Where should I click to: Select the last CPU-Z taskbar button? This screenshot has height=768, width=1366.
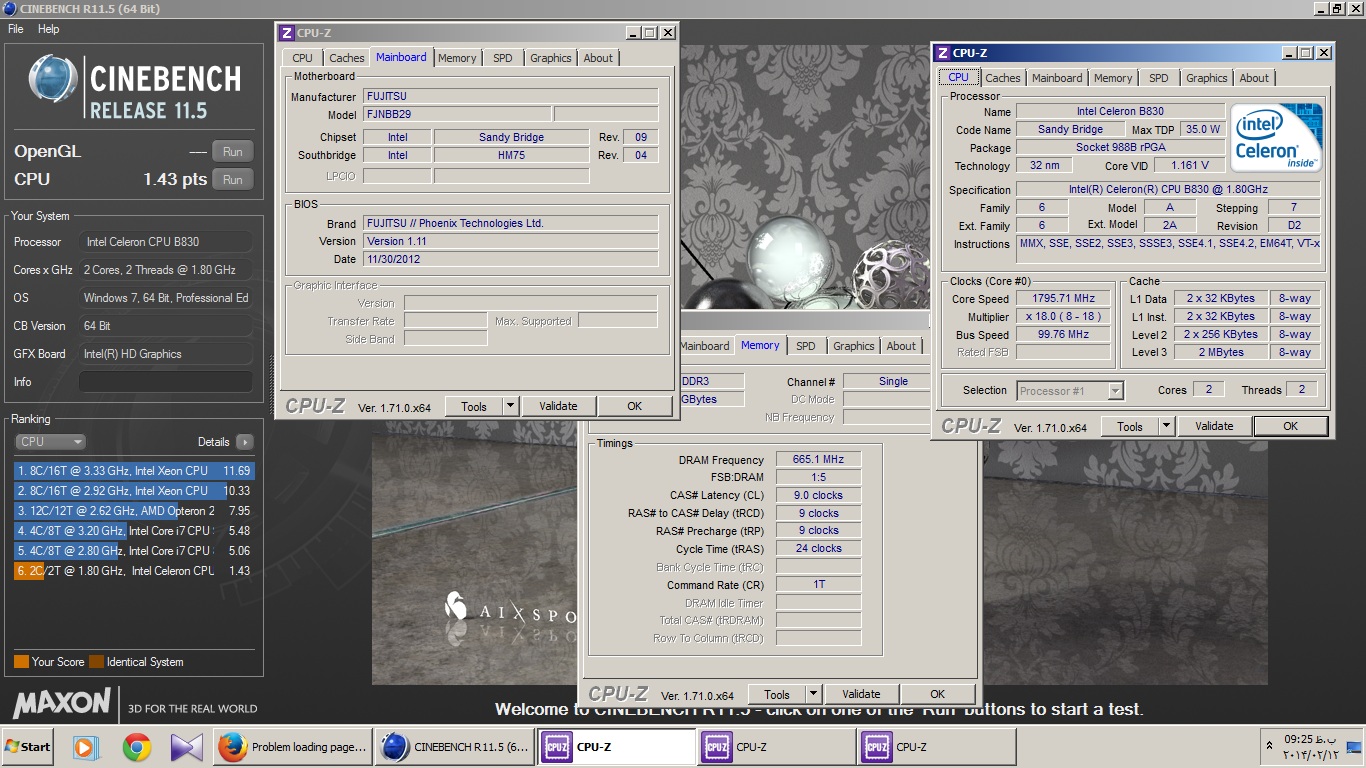[x=937, y=747]
